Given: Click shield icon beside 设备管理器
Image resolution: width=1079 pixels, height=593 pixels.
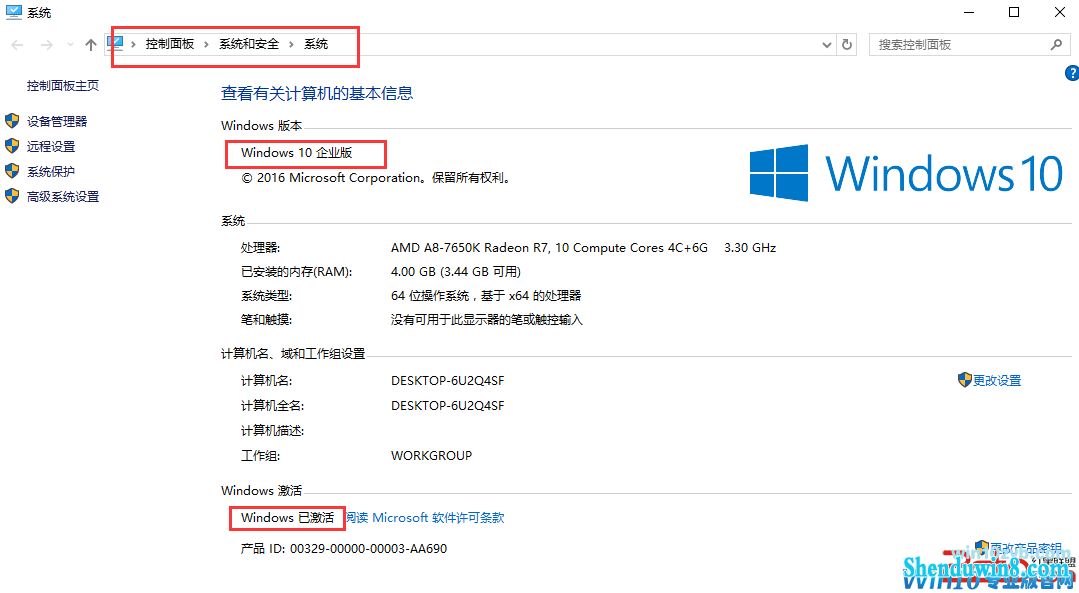Looking at the screenshot, I should [x=12, y=121].
